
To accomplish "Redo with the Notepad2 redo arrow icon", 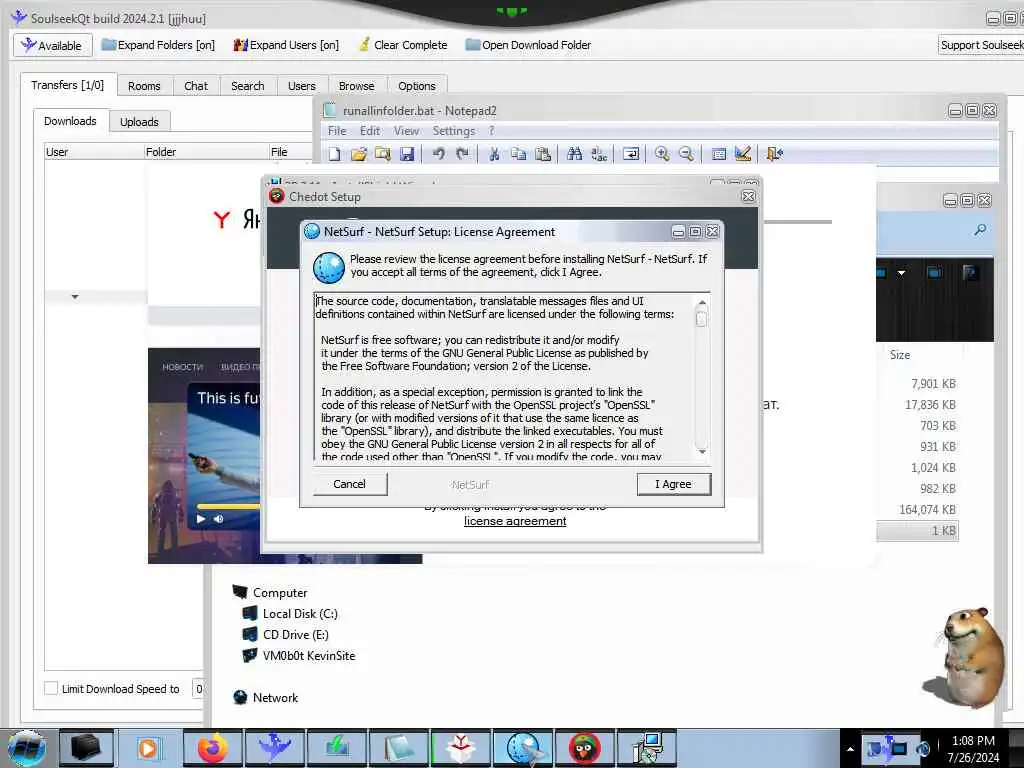I will pos(462,154).
